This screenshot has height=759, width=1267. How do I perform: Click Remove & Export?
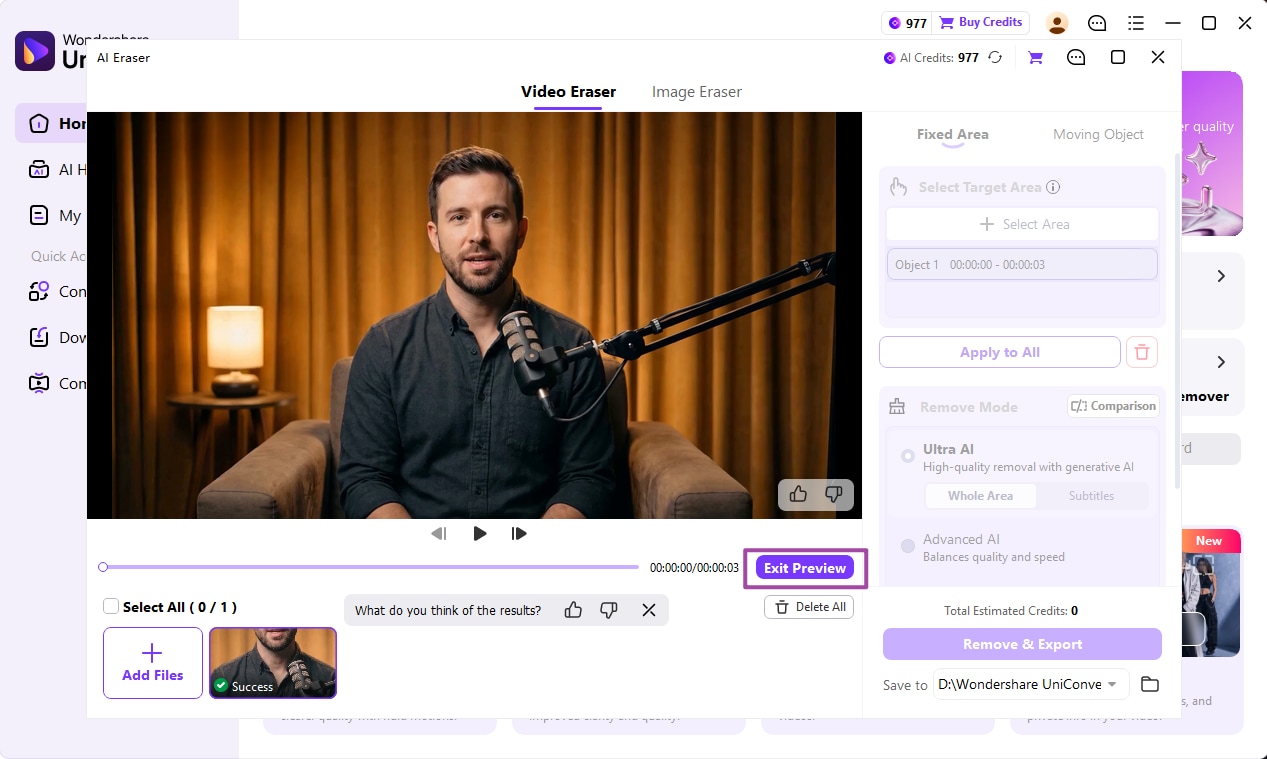click(1022, 644)
